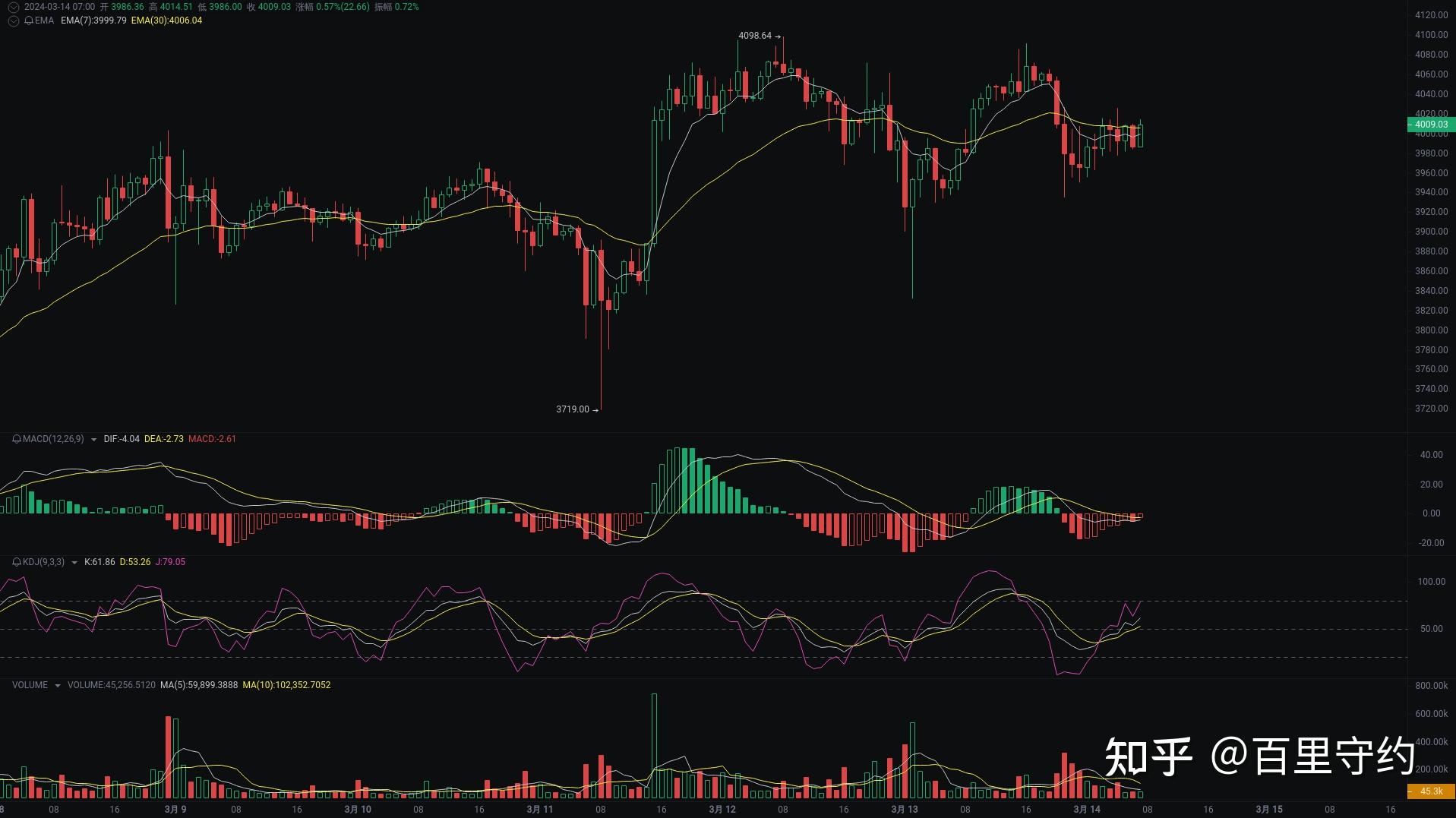Click the 3月 9 date on time axis
This screenshot has width=1456, height=818.
(x=175, y=810)
